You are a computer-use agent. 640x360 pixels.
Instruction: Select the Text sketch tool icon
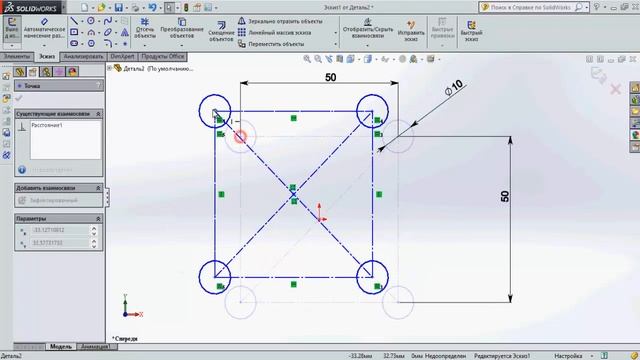click(x=125, y=32)
